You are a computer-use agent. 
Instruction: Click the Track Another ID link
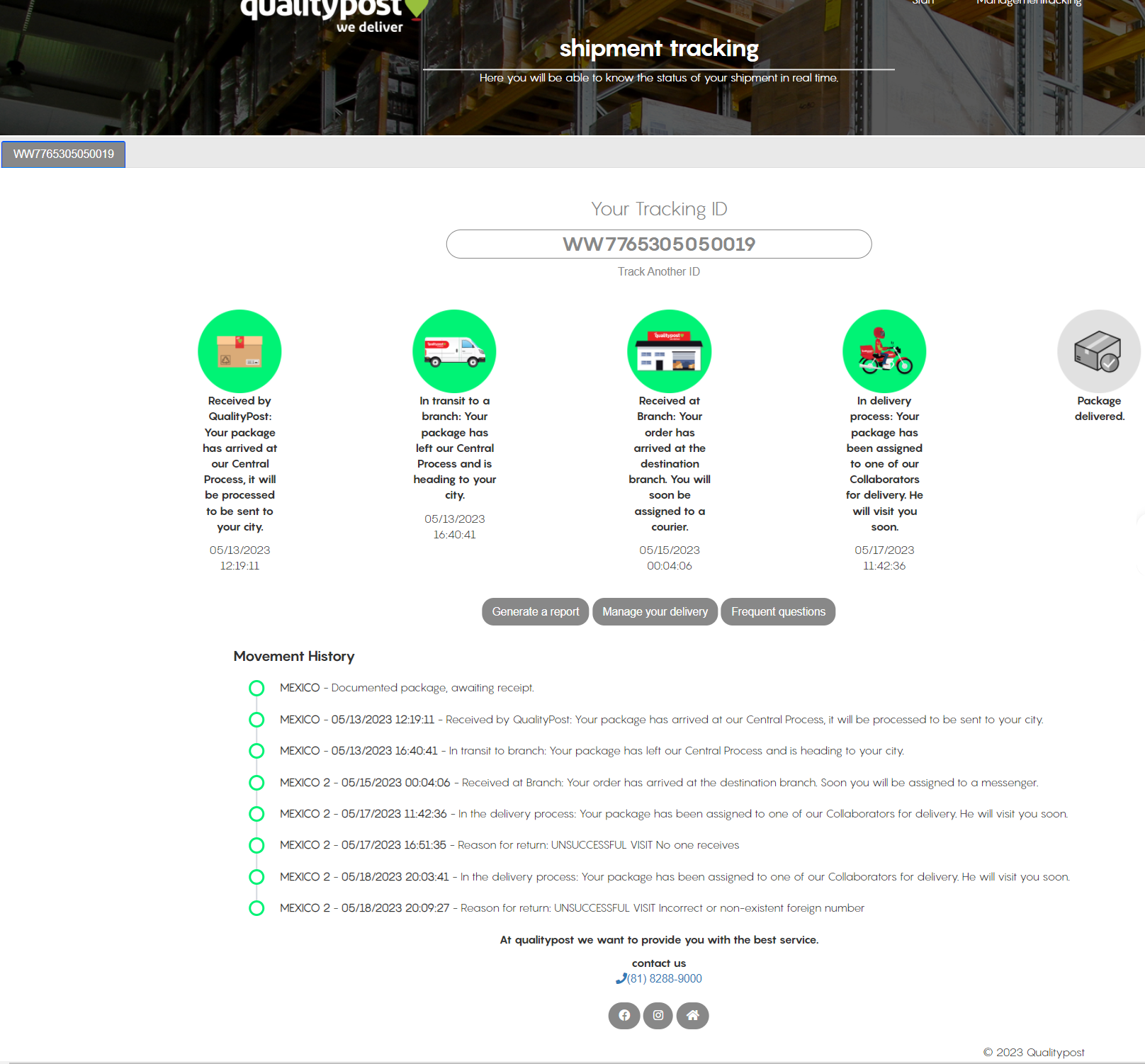click(658, 272)
